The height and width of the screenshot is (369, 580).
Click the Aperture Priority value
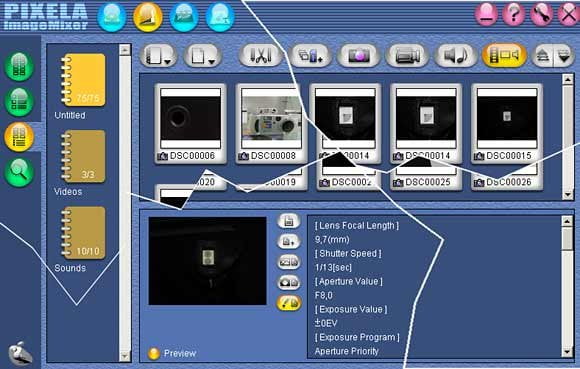(347, 351)
